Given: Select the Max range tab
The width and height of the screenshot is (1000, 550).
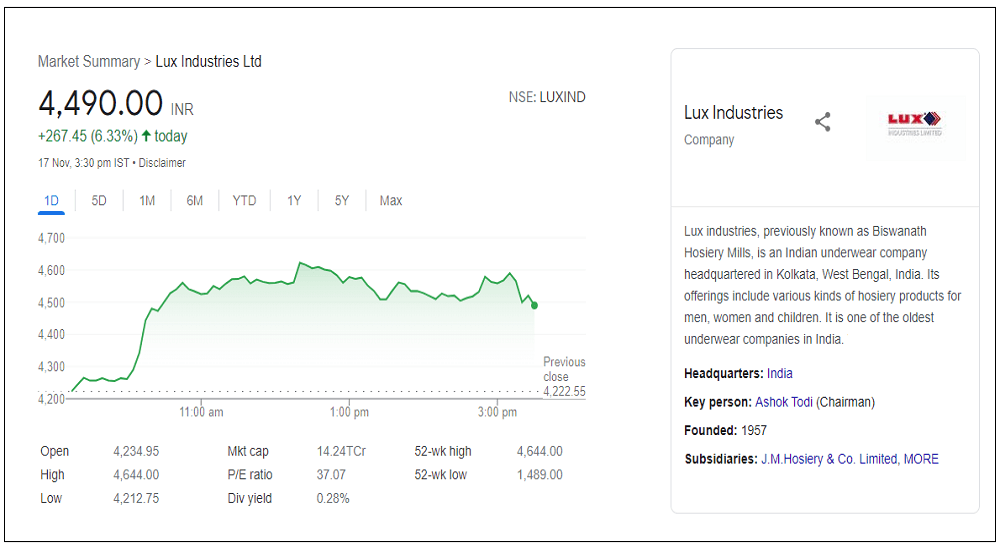Looking at the screenshot, I should click(x=391, y=200).
